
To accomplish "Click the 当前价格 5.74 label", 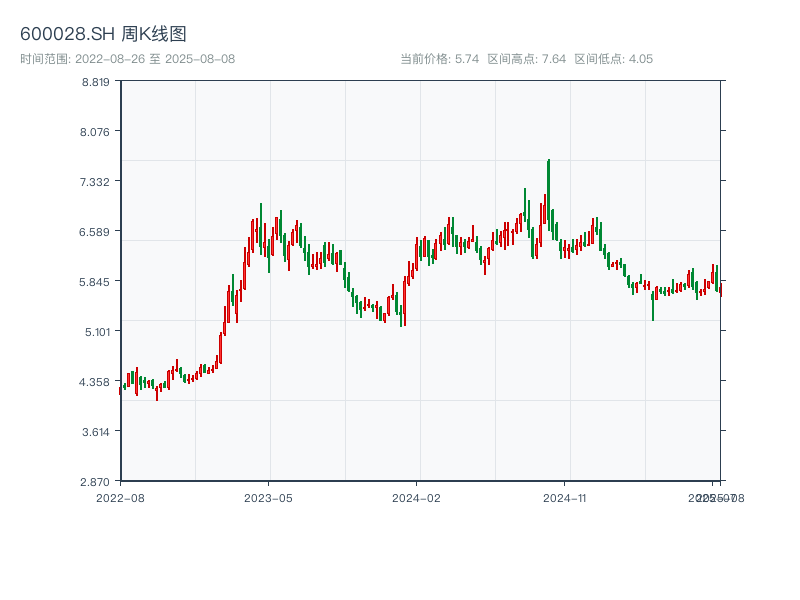I will coord(440,59).
